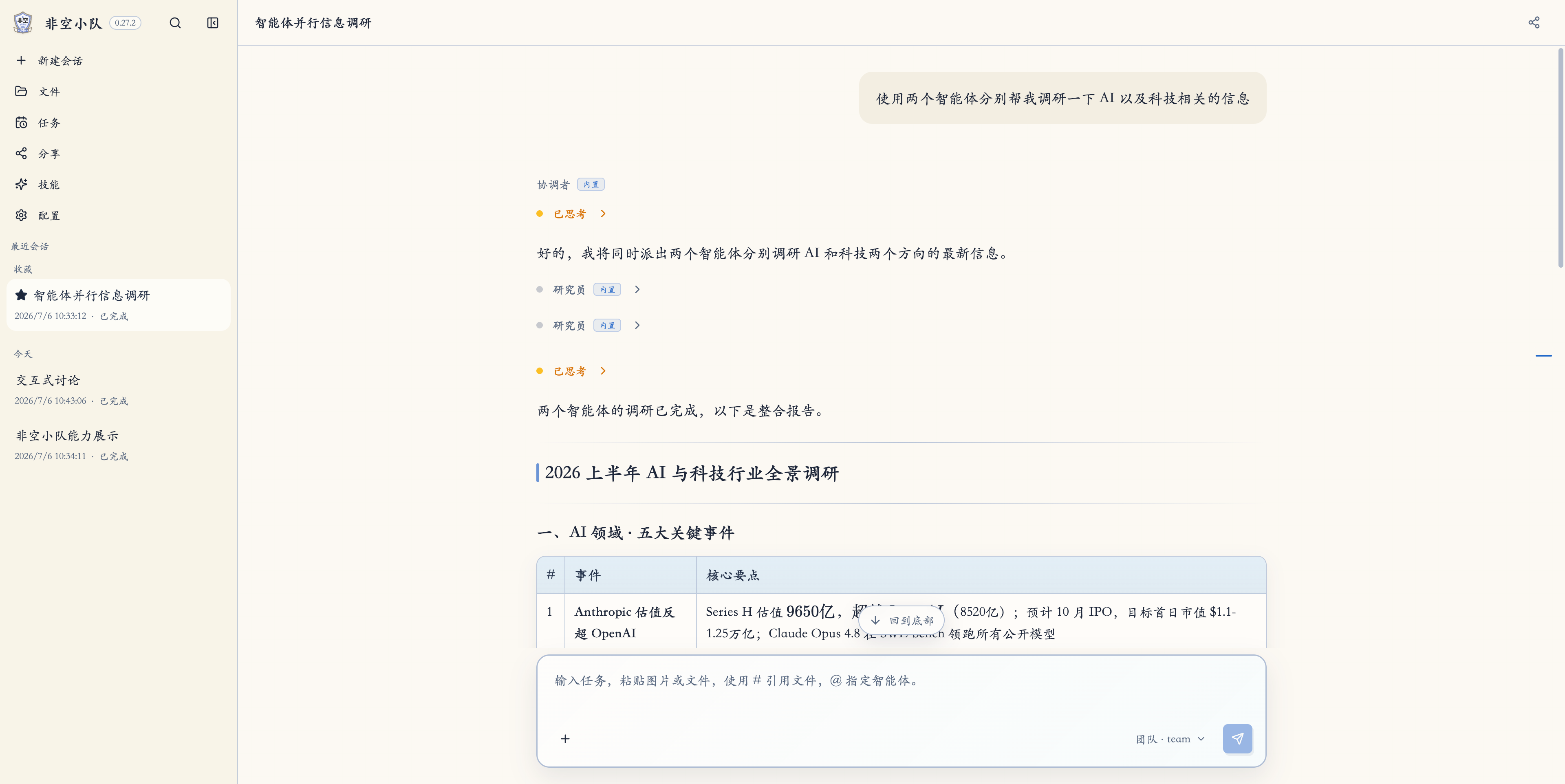Screen dimensions: 1565x784
Task: Click the calendar-clock icon for 任务
Action: 21,122
